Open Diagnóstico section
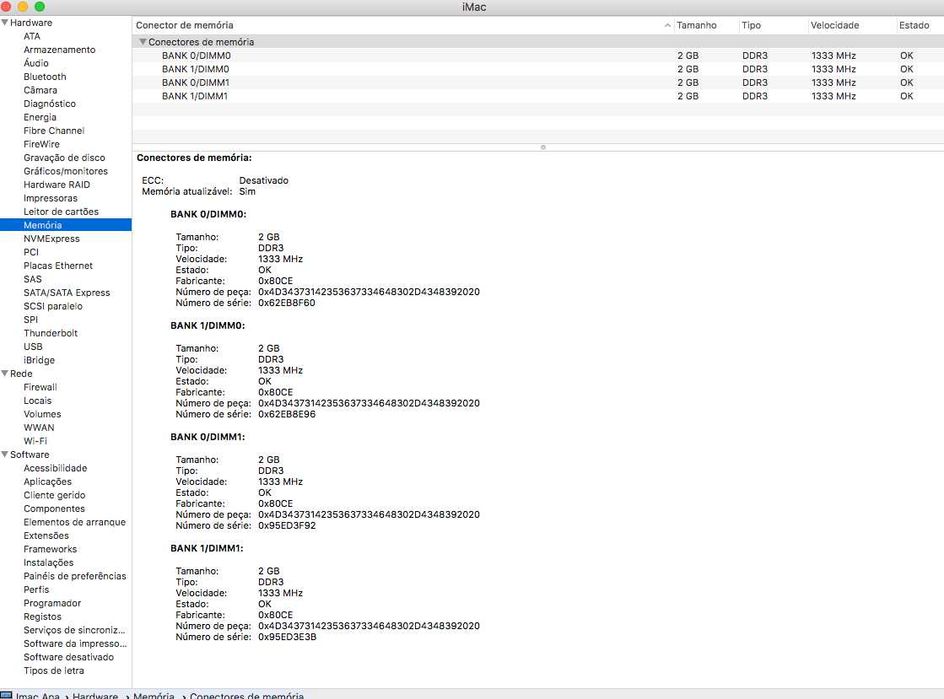 click(50, 104)
